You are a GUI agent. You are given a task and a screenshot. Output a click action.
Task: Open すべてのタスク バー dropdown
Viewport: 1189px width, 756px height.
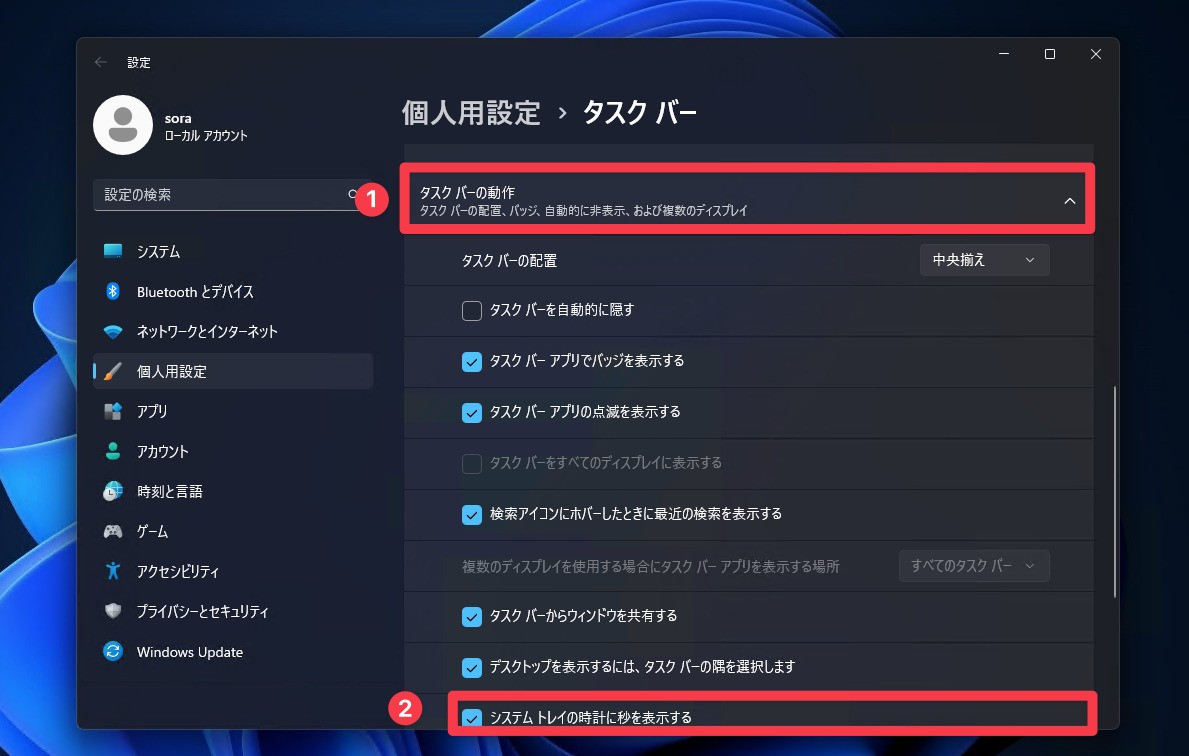pos(974,566)
